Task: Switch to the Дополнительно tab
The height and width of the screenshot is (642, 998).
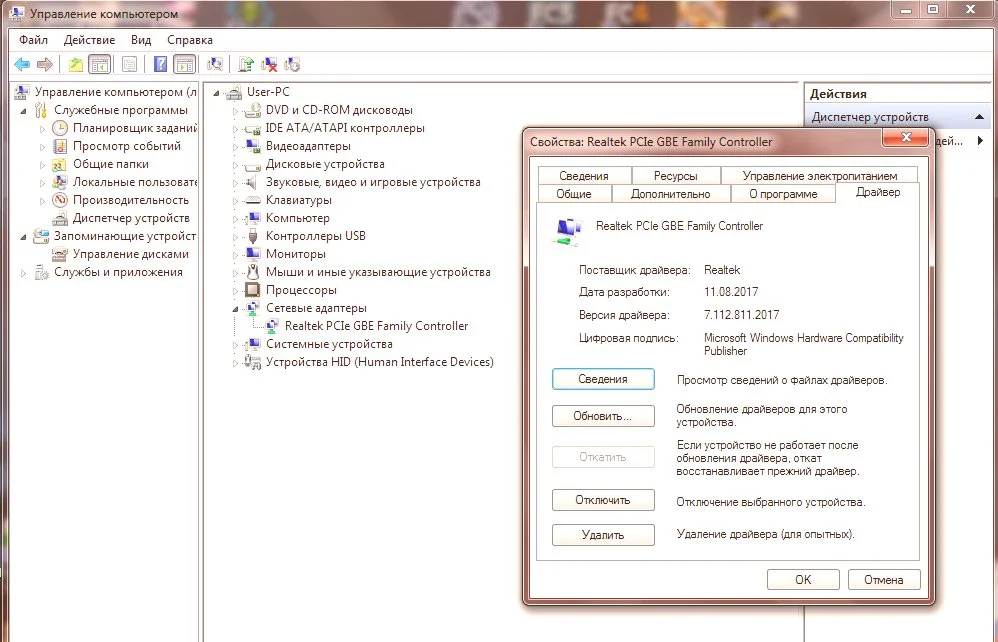Action: pyautogui.click(x=670, y=194)
